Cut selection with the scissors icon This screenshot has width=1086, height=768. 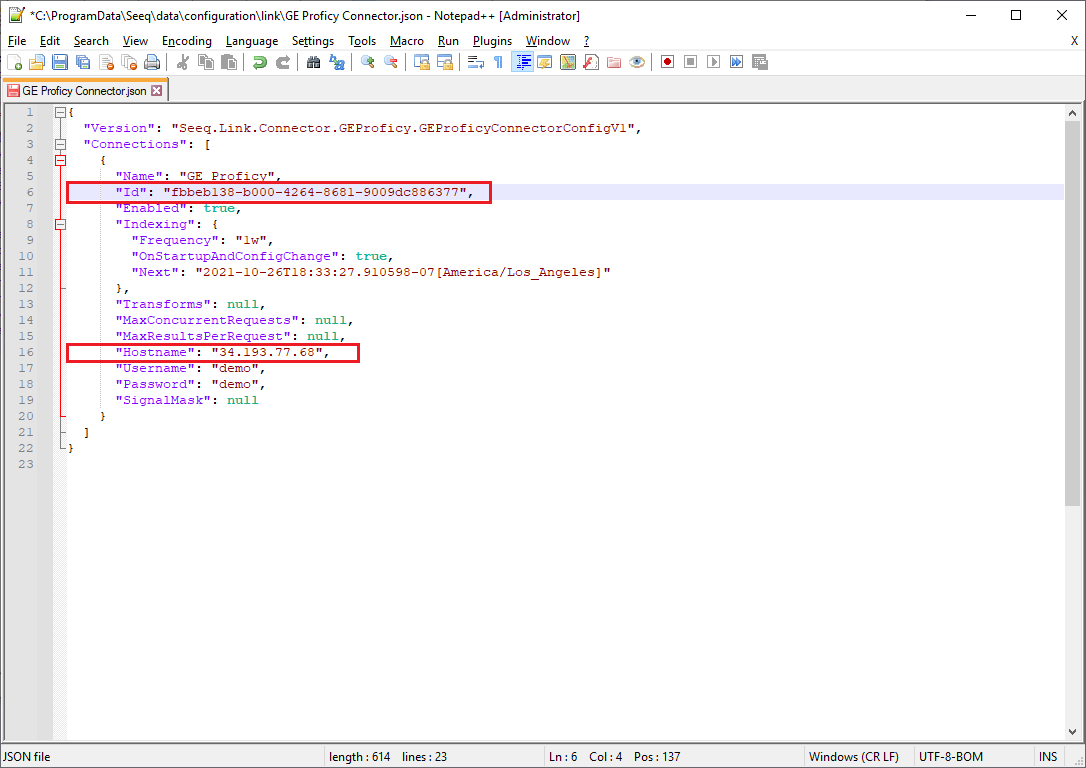click(183, 62)
